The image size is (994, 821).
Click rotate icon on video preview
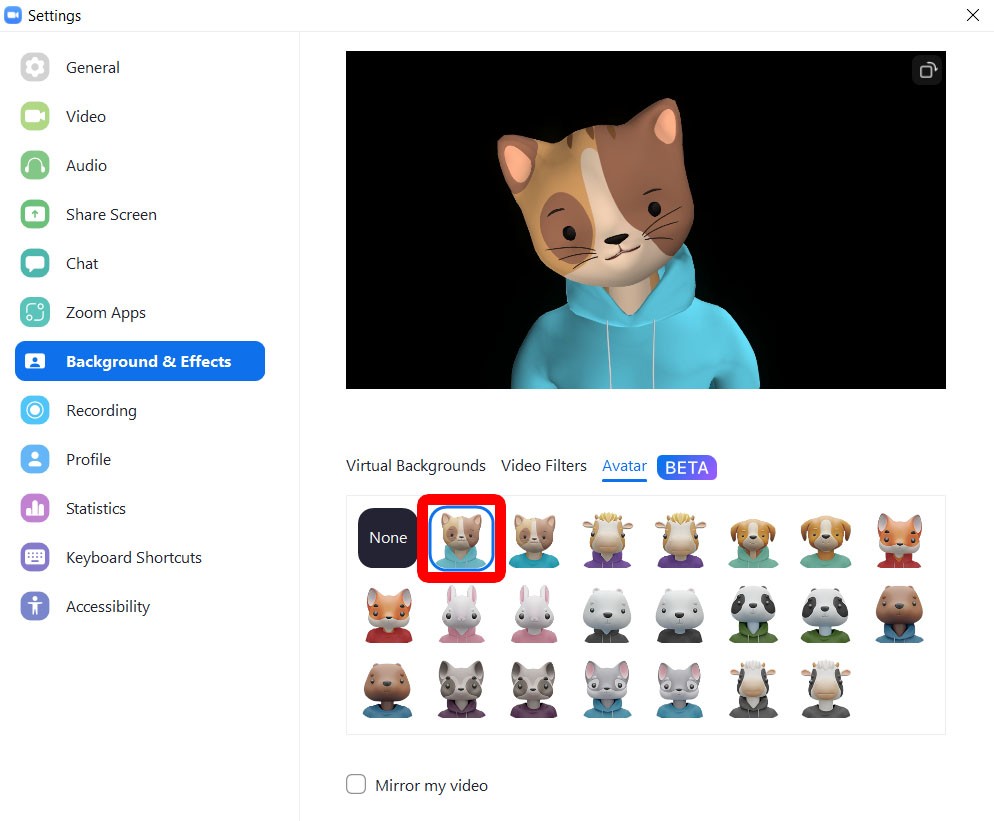[927, 70]
